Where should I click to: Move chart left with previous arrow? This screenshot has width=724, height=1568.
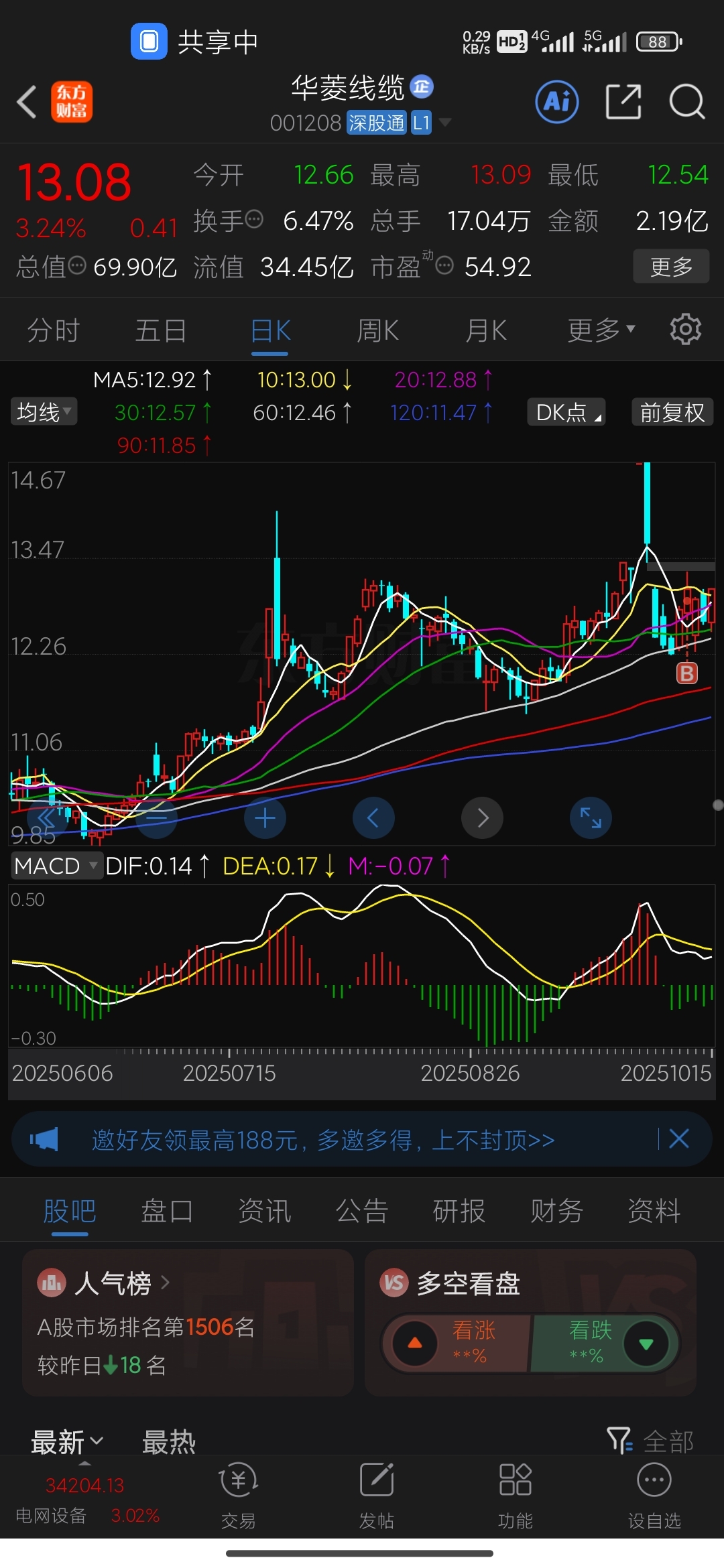coord(373,818)
